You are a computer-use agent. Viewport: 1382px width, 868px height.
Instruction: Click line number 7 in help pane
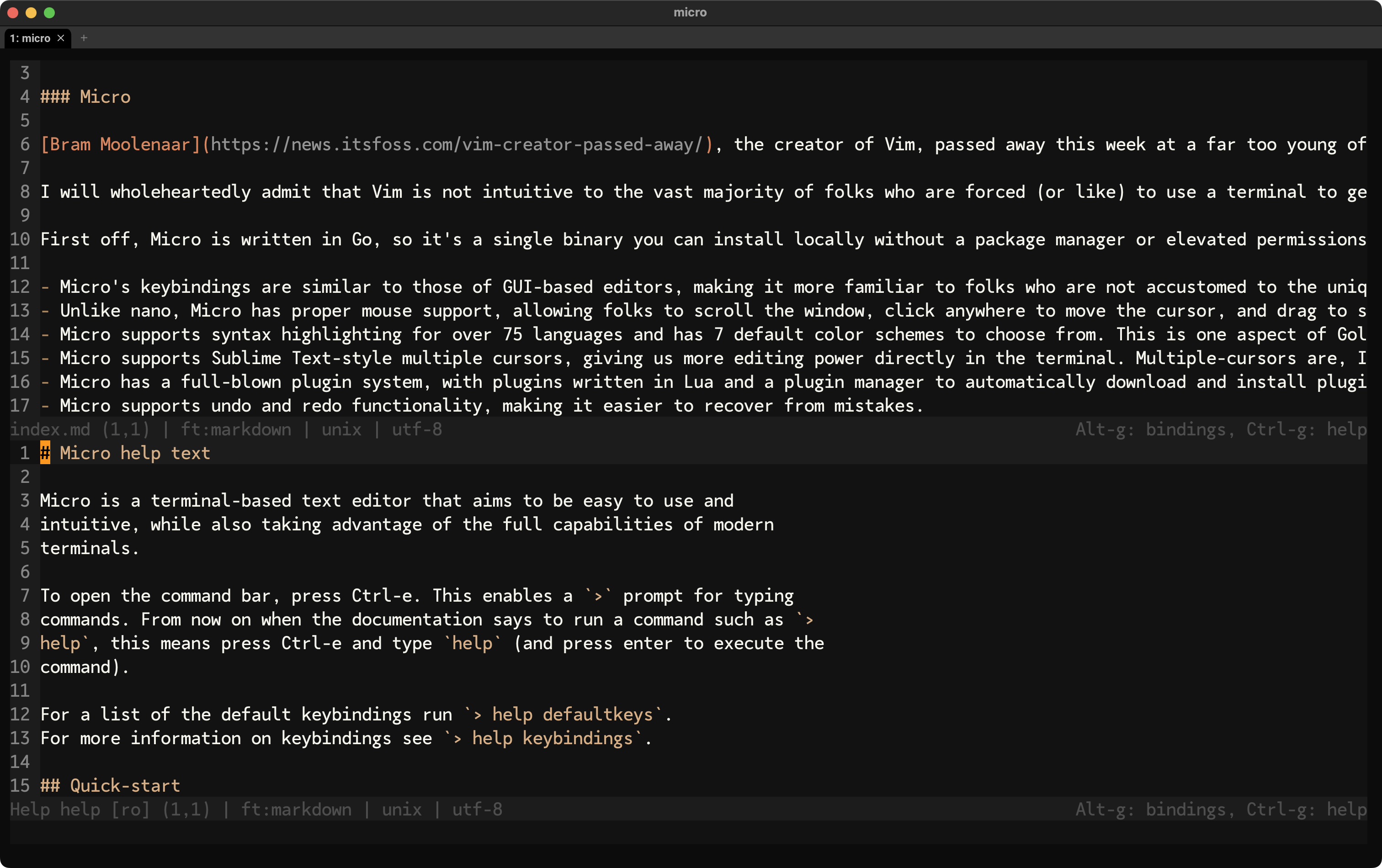click(25, 596)
